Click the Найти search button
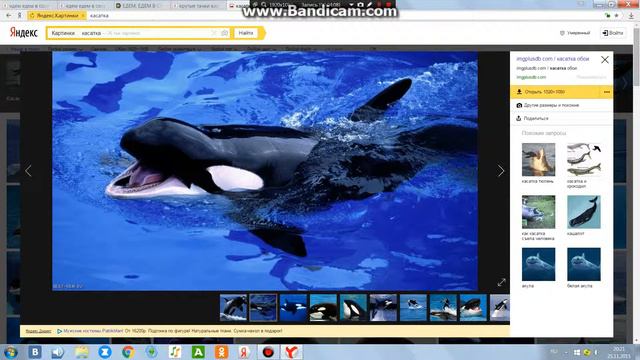 (x=246, y=33)
